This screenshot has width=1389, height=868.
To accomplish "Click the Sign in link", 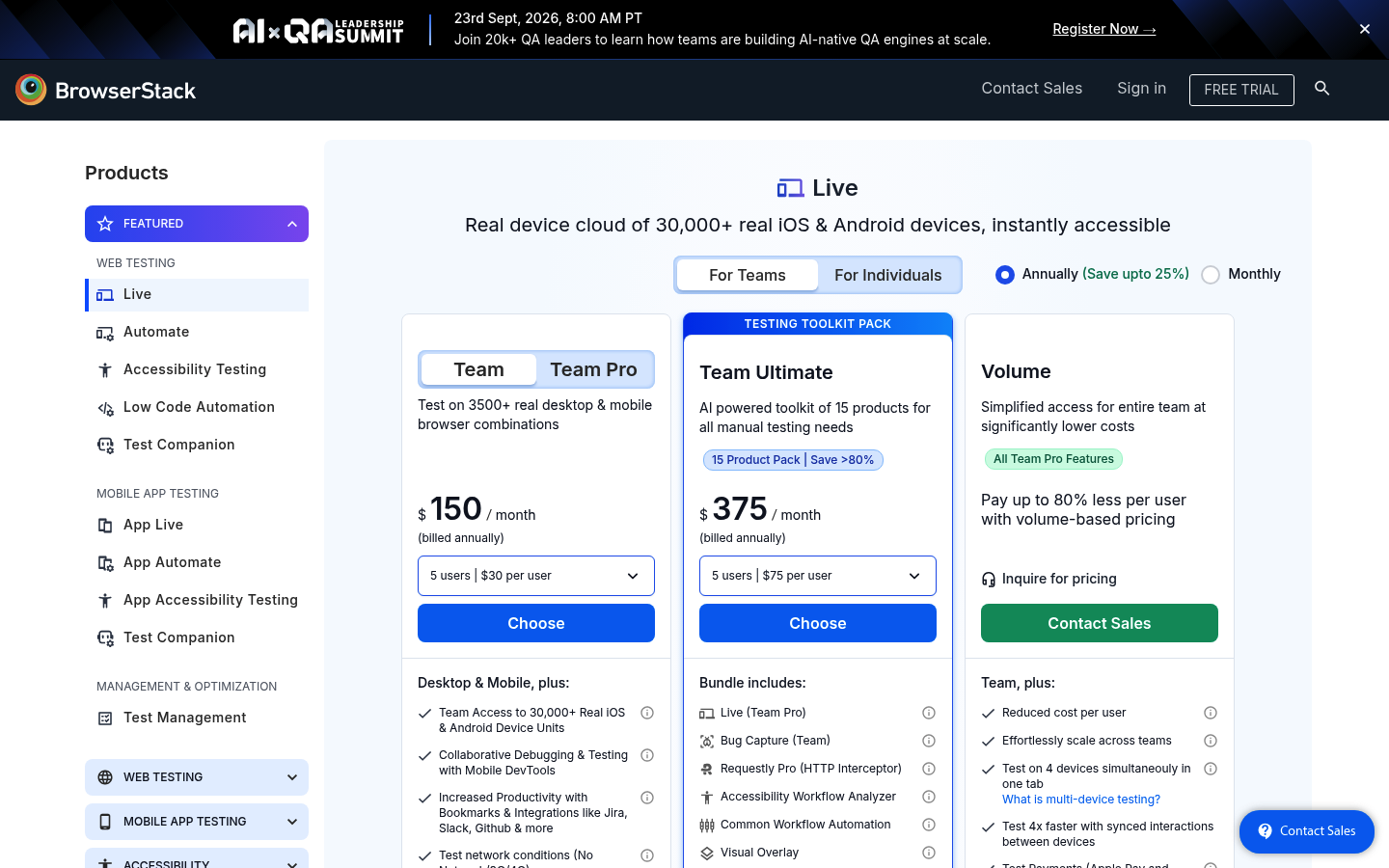I will point(1142,89).
